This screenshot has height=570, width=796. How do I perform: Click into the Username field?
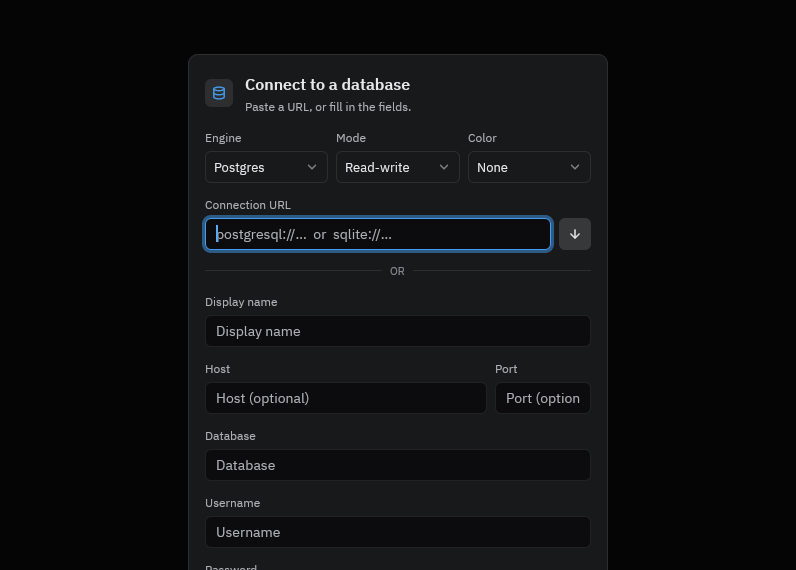click(397, 532)
